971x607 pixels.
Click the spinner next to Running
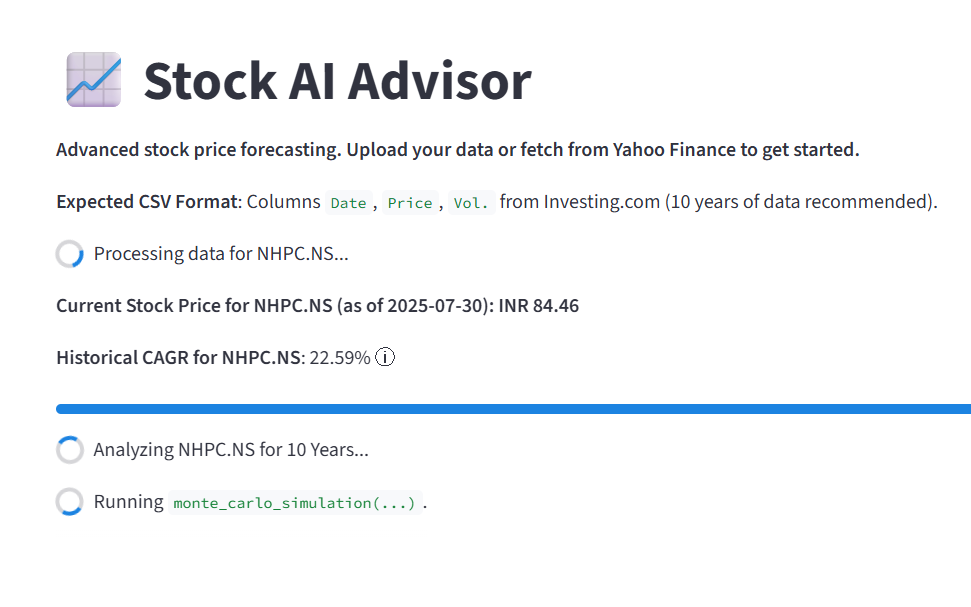(x=69, y=502)
